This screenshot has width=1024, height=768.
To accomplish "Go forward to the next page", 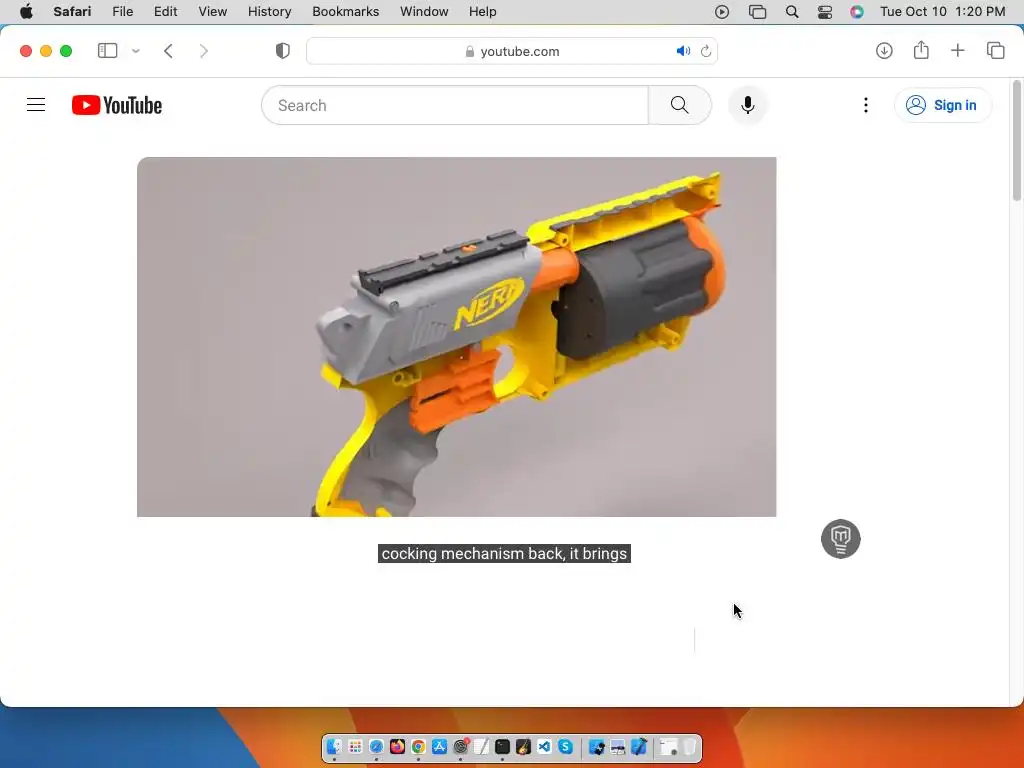I will 203,51.
